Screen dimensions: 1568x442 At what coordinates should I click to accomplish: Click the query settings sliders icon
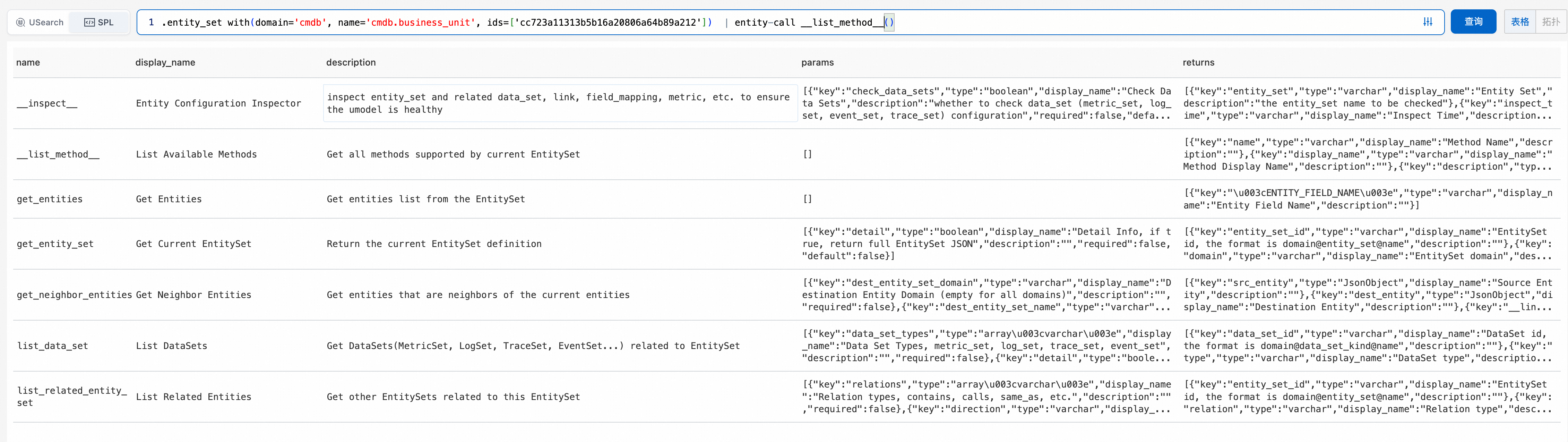pyautogui.click(x=1427, y=22)
